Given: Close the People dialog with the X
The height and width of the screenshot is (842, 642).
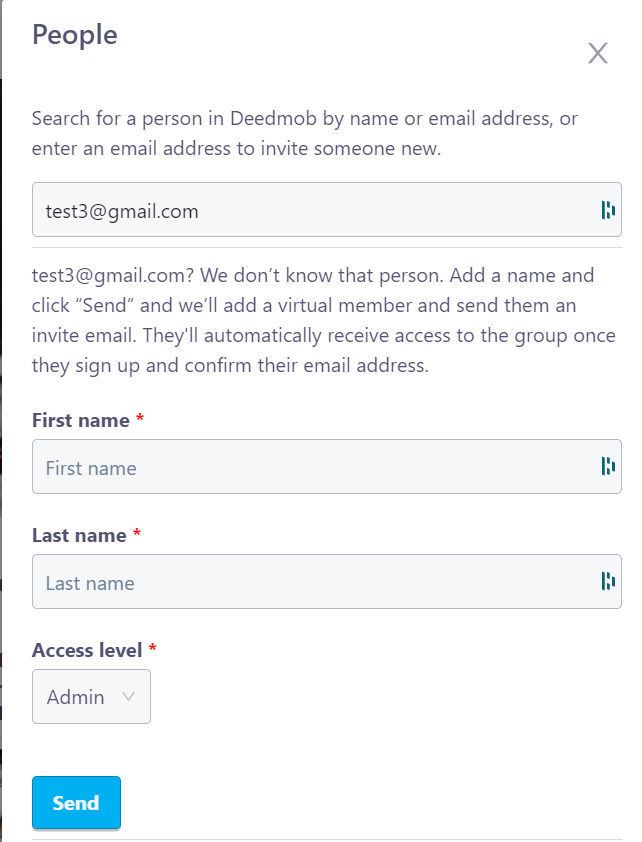Looking at the screenshot, I should pos(598,53).
